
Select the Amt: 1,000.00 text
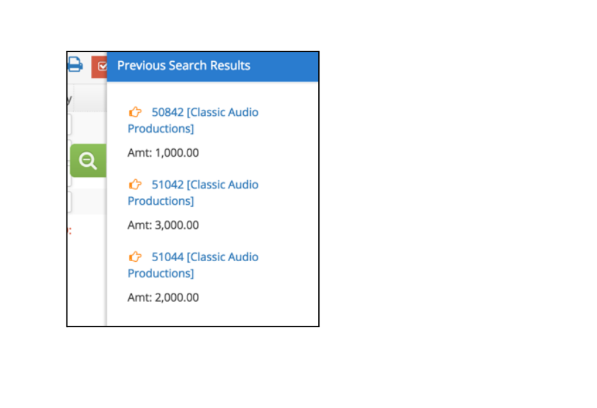163,153
